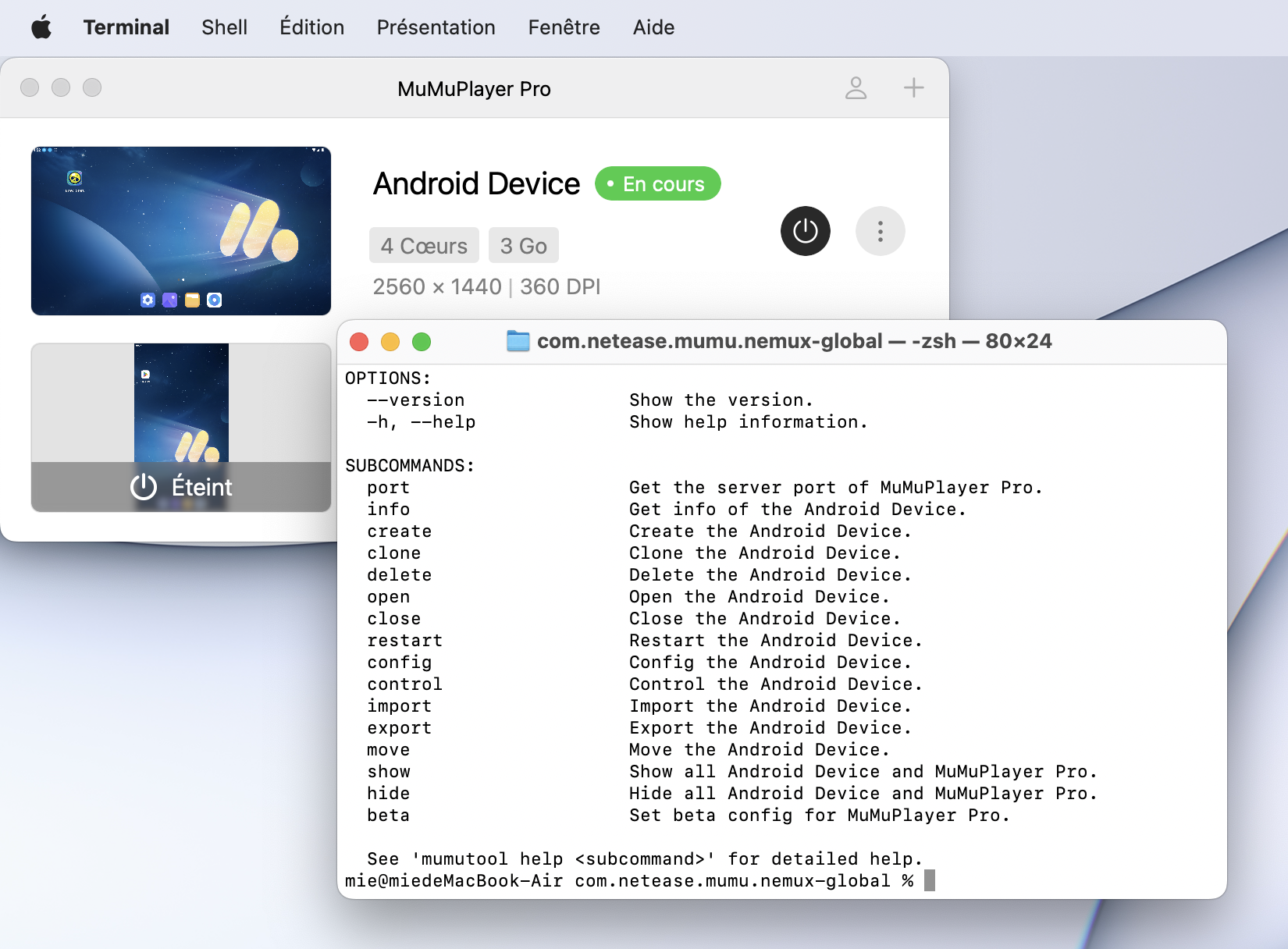
Task: Click the 'close' subcommand in Terminal
Action: [393, 619]
